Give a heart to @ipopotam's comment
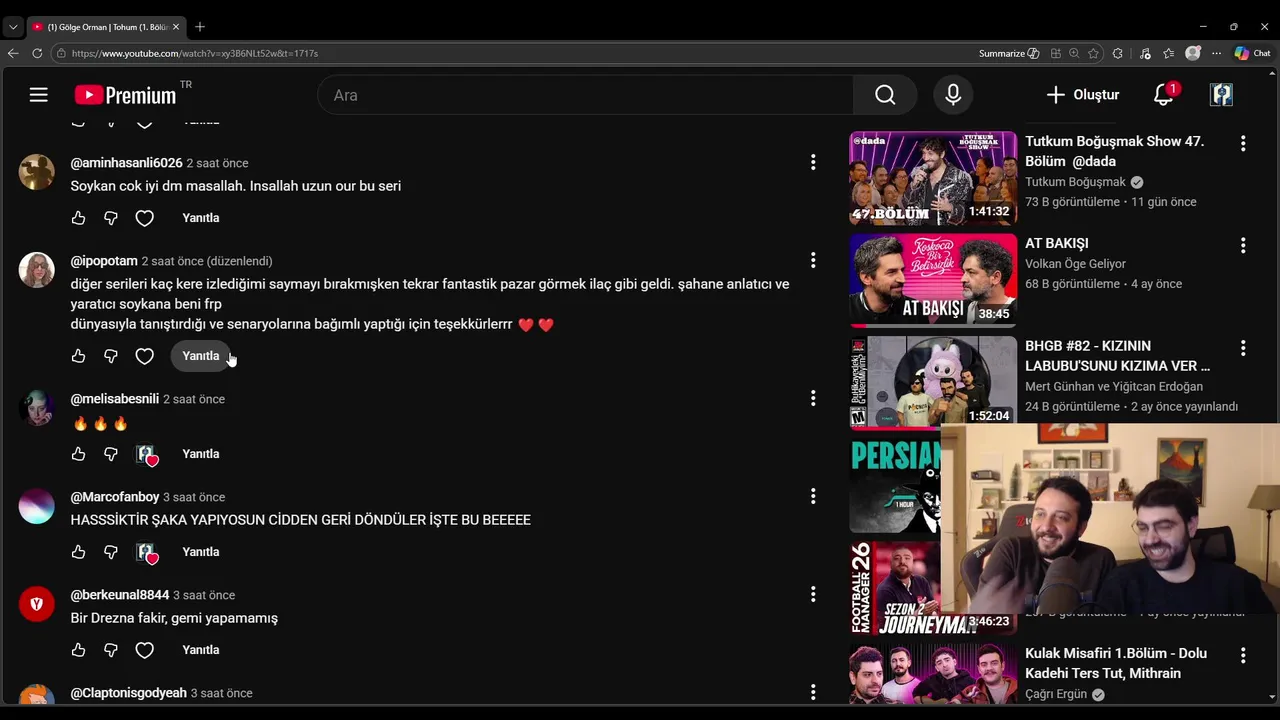Viewport: 1280px width, 720px height. (145, 356)
